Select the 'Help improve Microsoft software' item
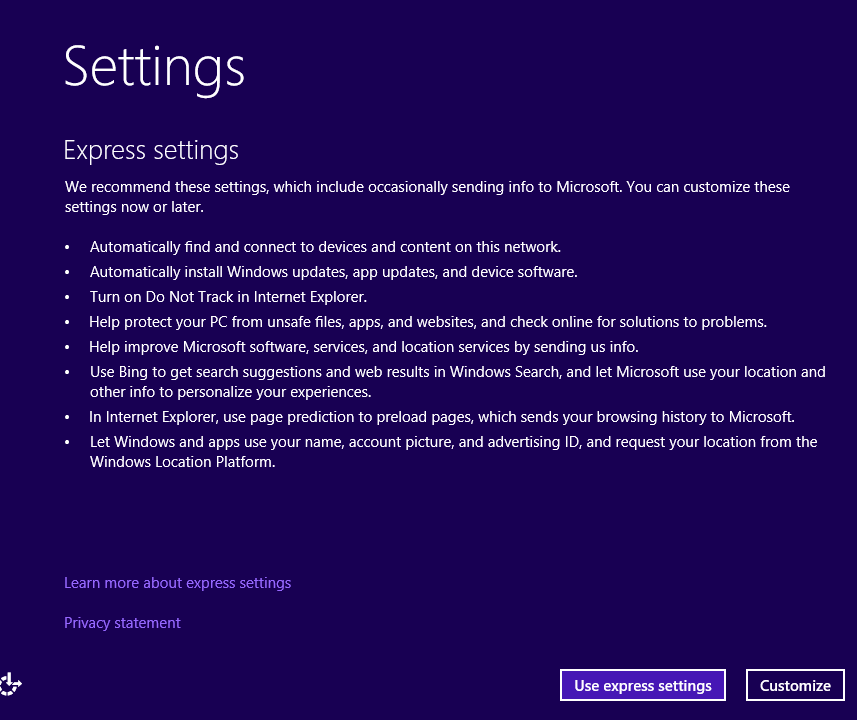 pyautogui.click(x=363, y=346)
